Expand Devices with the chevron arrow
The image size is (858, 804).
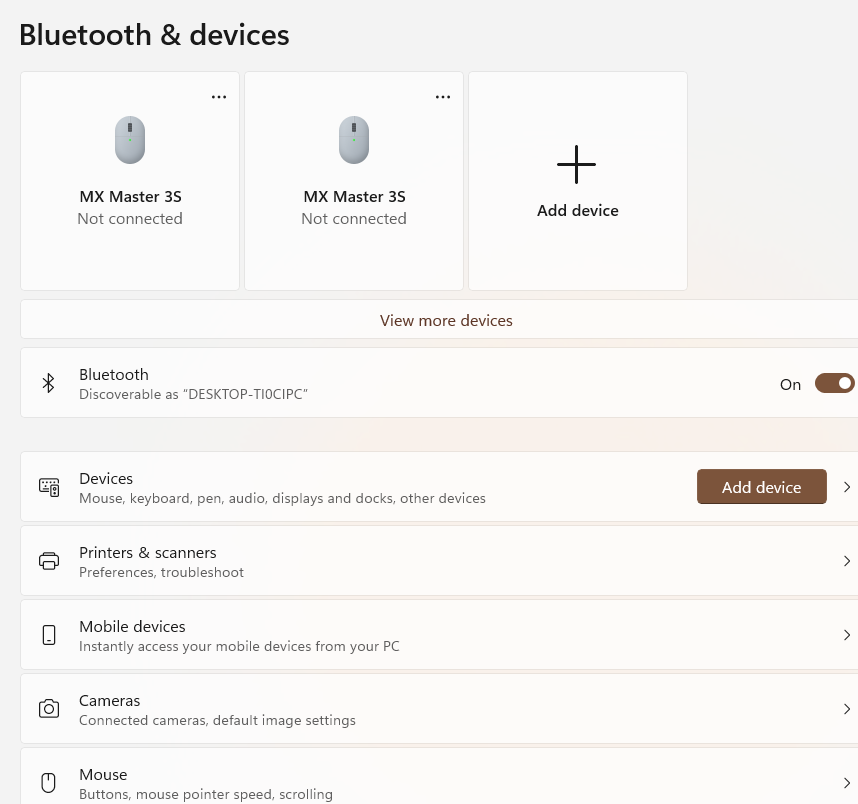pos(847,487)
